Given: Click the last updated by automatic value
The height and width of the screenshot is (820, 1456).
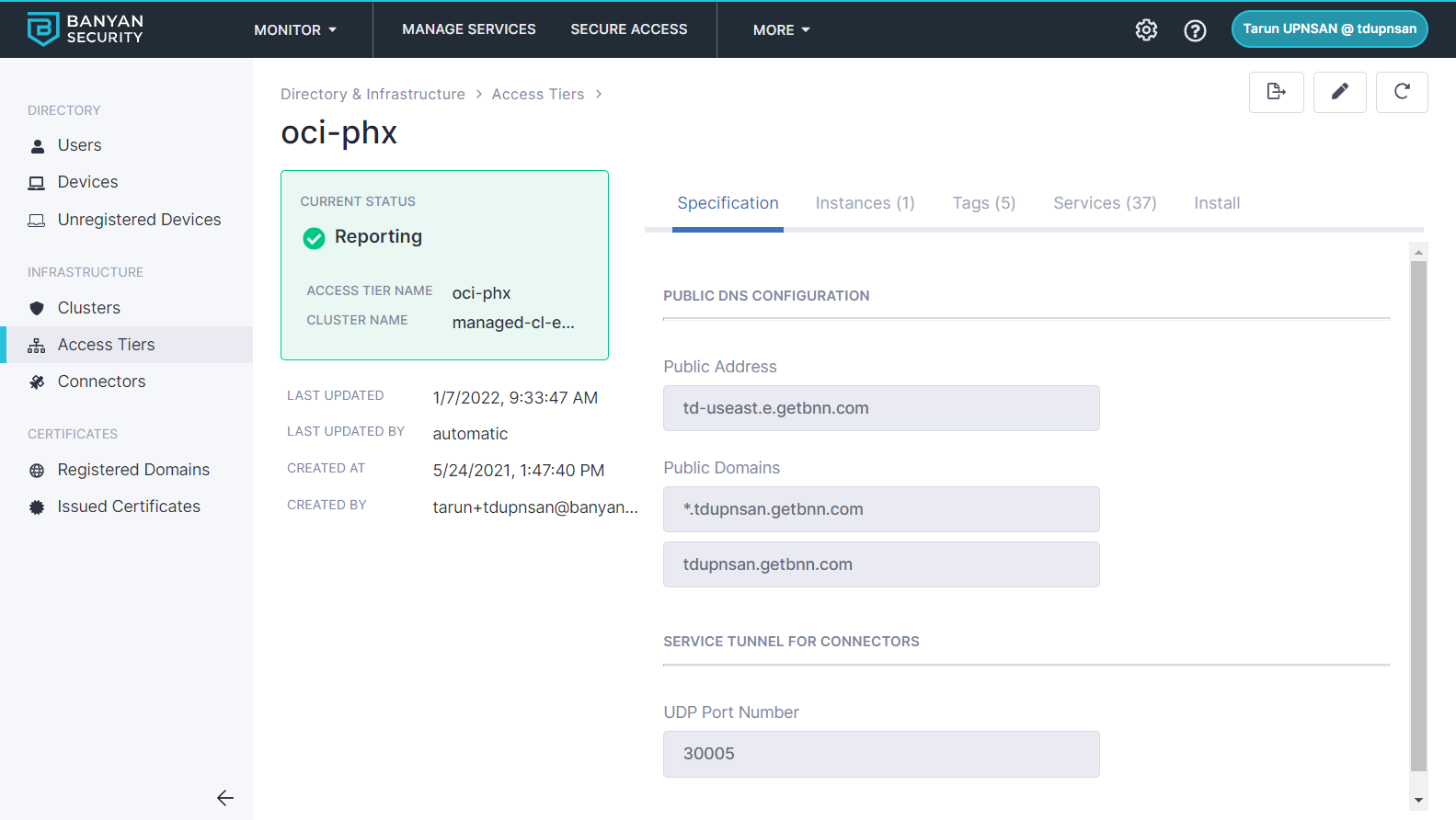Looking at the screenshot, I should click(470, 434).
